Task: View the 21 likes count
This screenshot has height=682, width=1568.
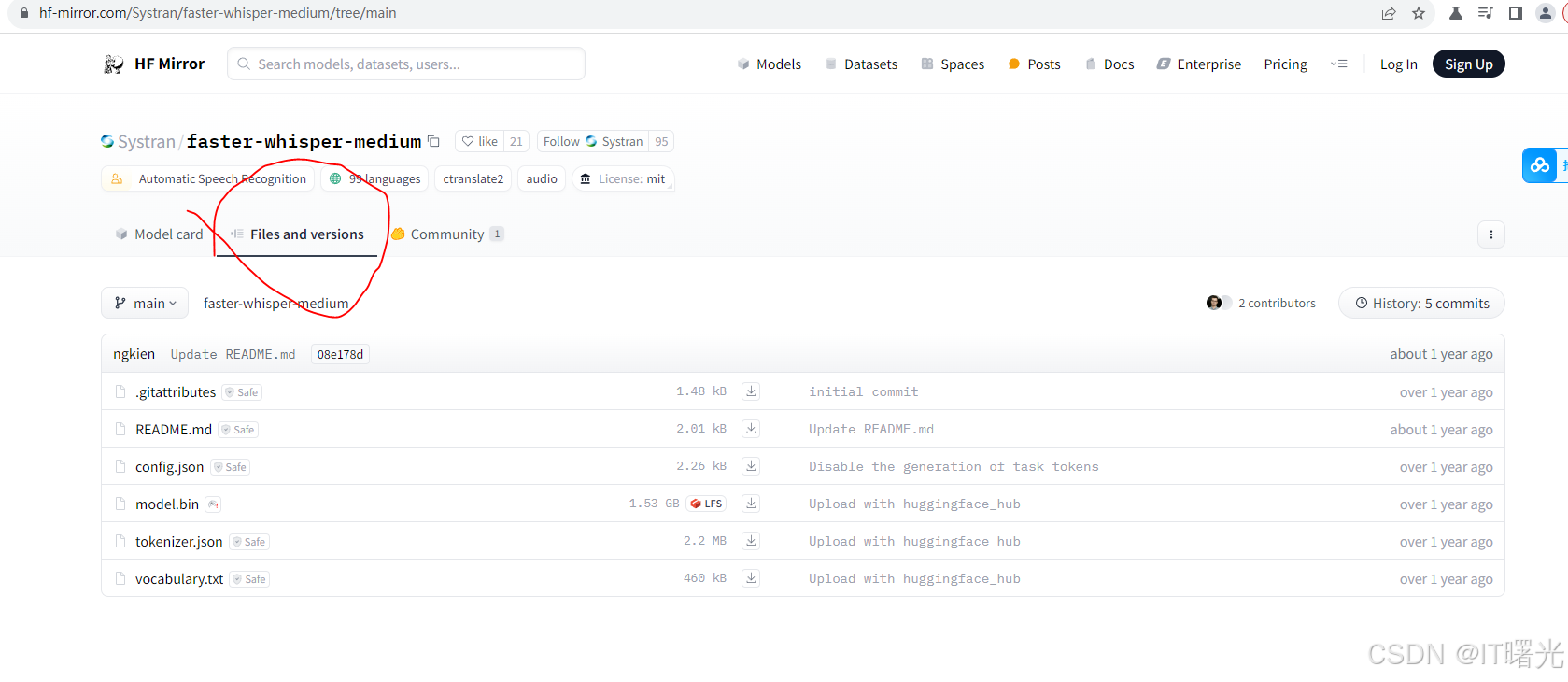Action: 516,141
